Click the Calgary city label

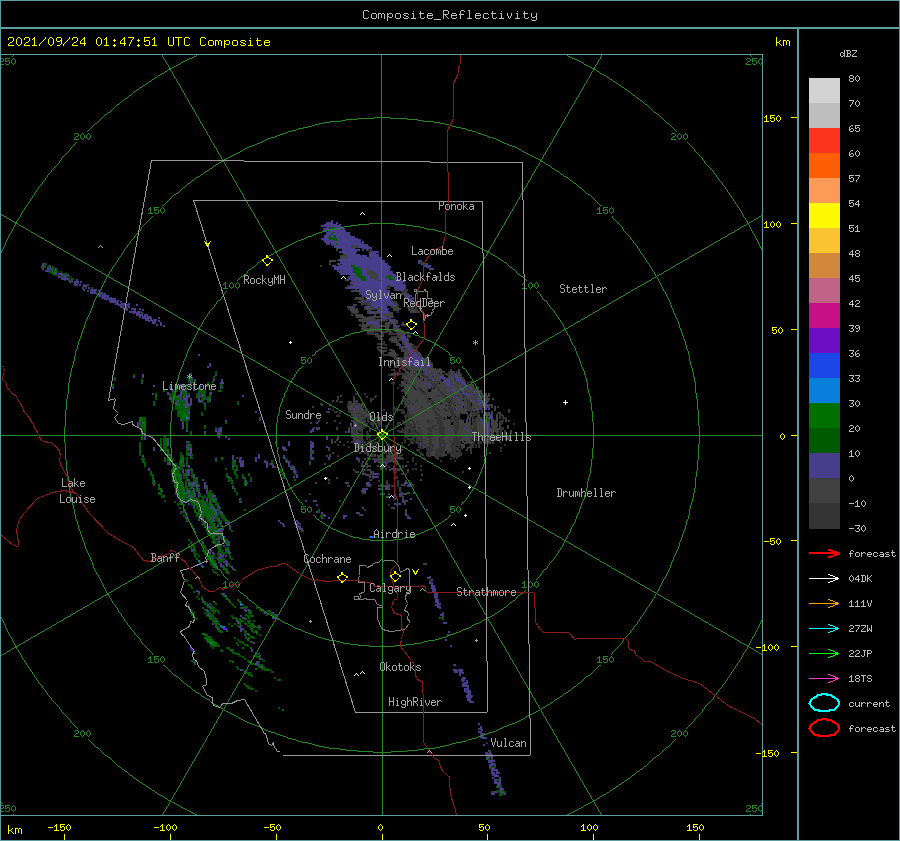[x=390, y=588]
